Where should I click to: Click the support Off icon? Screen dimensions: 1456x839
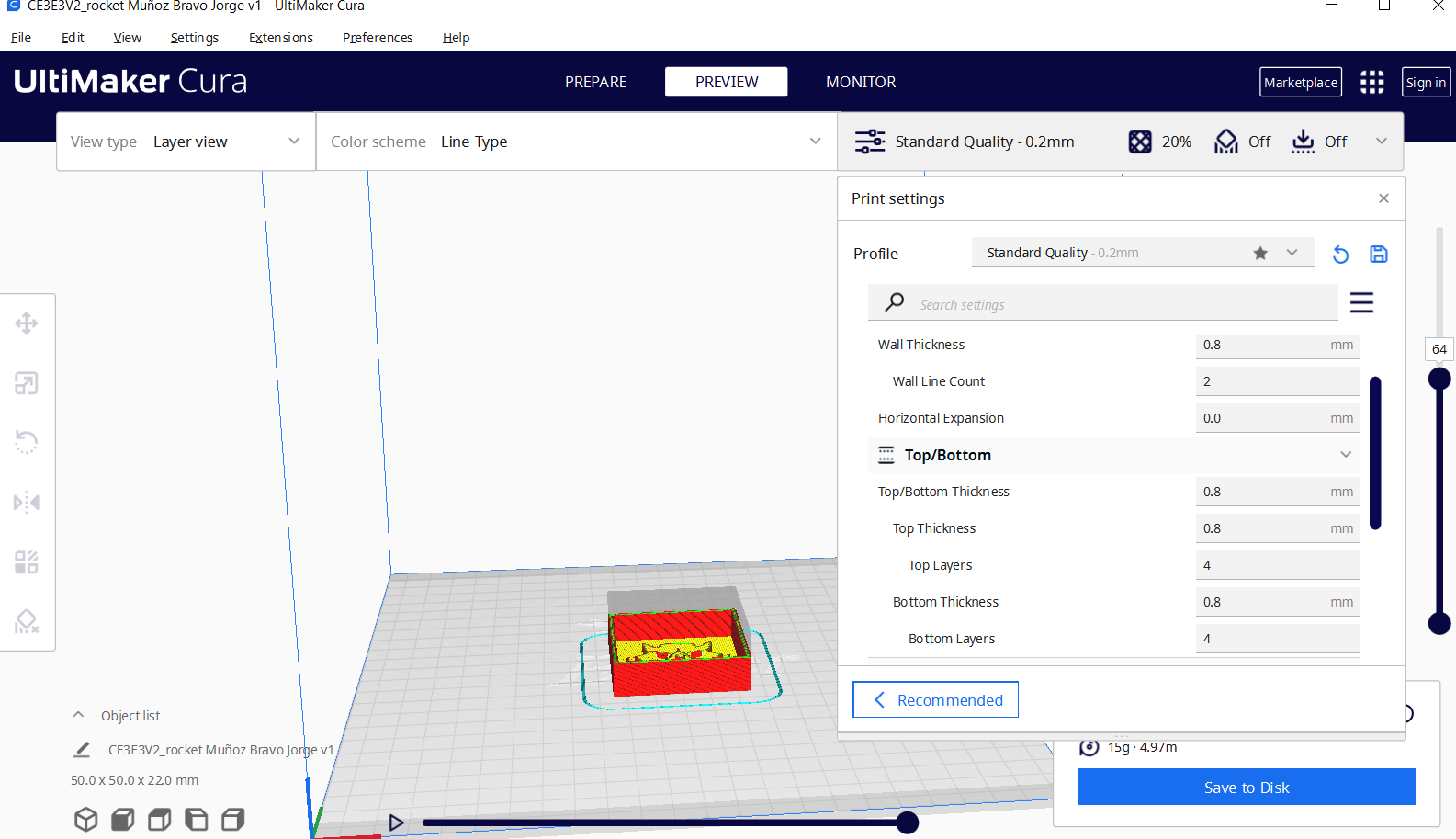click(x=1226, y=142)
